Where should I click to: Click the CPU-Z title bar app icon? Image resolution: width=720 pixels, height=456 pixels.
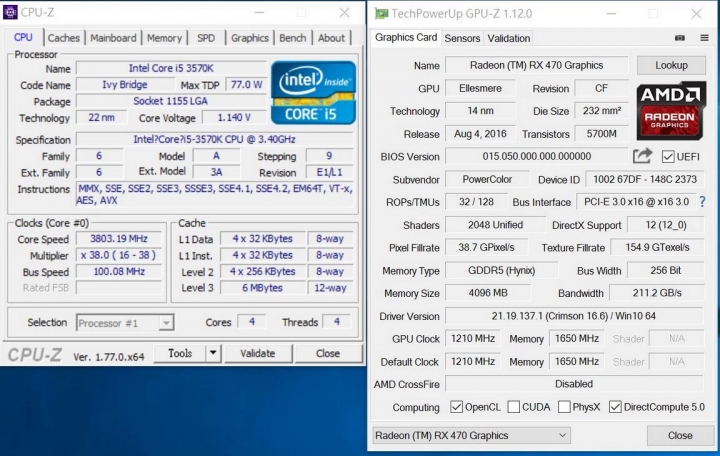pyautogui.click(x=10, y=12)
